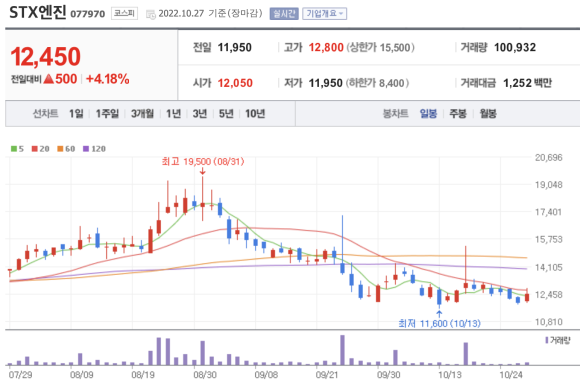Screen dimensions: 580x392
Task: Click the 20,696 price axis label
Action: tap(549, 158)
